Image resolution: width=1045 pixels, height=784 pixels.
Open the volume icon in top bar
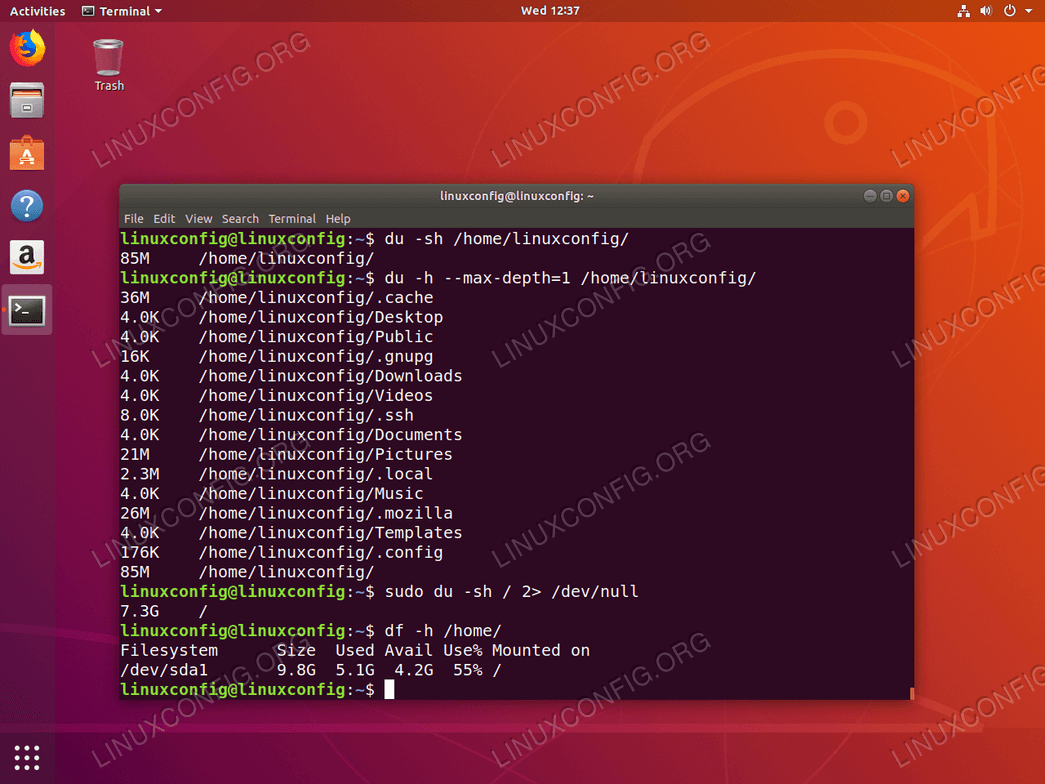pyautogui.click(x=986, y=11)
